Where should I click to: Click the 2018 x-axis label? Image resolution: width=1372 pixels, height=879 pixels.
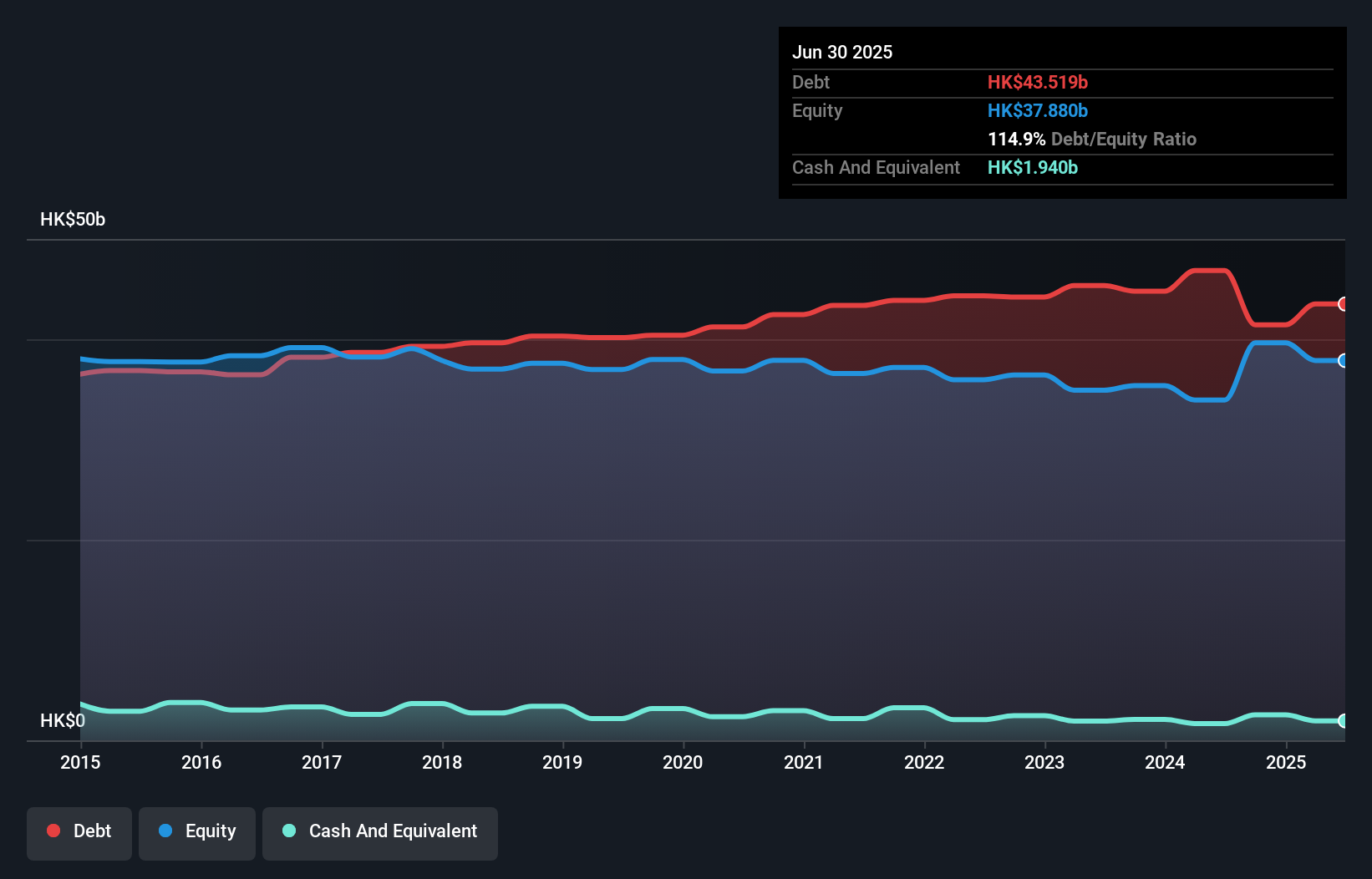(442, 763)
